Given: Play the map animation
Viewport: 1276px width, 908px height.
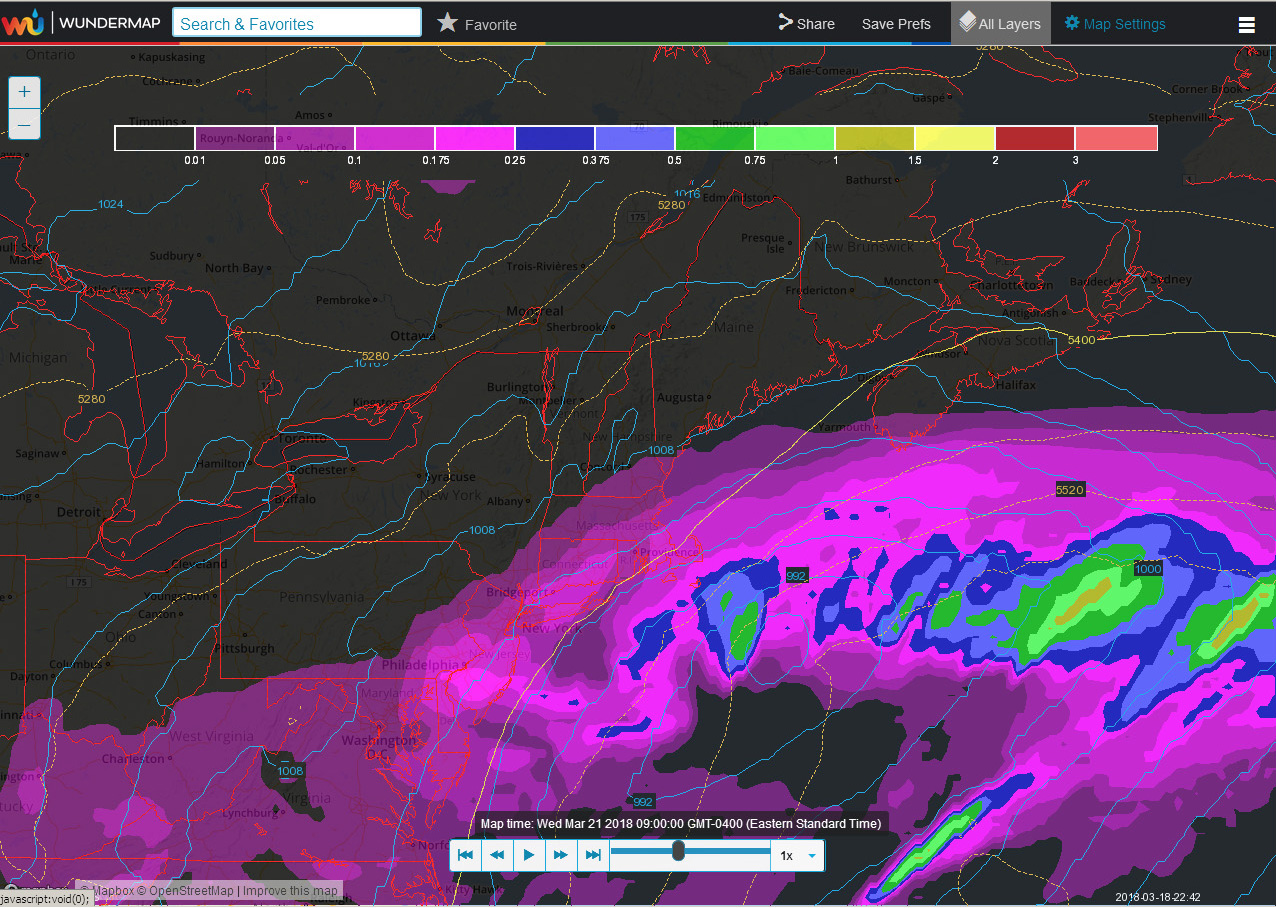Looking at the screenshot, I should (x=529, y=856).
